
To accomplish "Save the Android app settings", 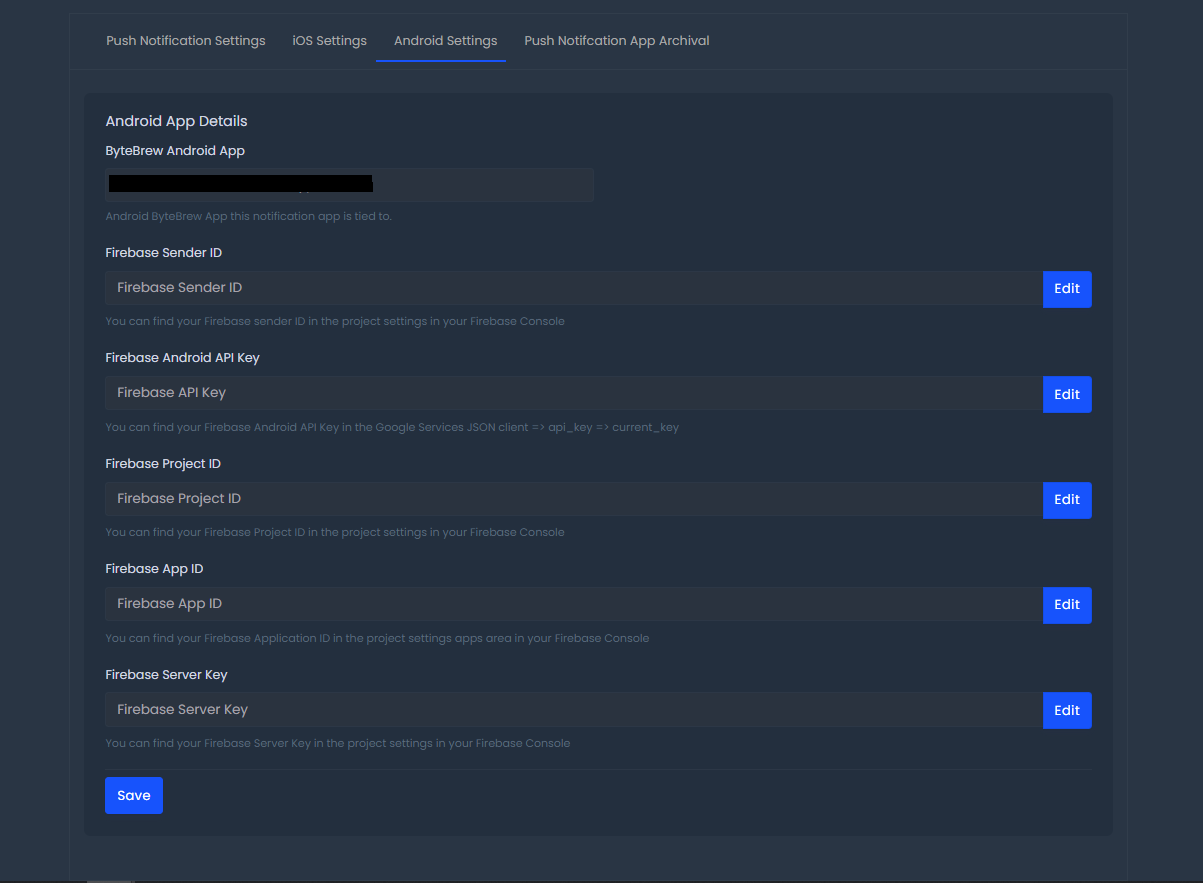I will coord(134,795).
